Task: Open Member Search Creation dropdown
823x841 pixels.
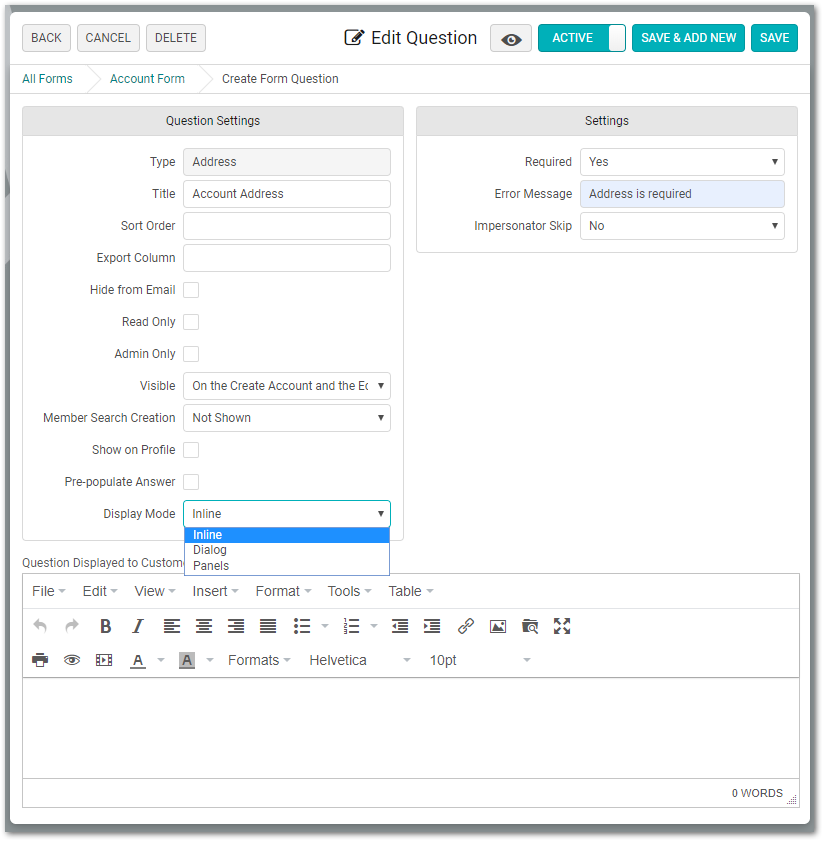Action: pyautogui.click(x=287, y=418)
